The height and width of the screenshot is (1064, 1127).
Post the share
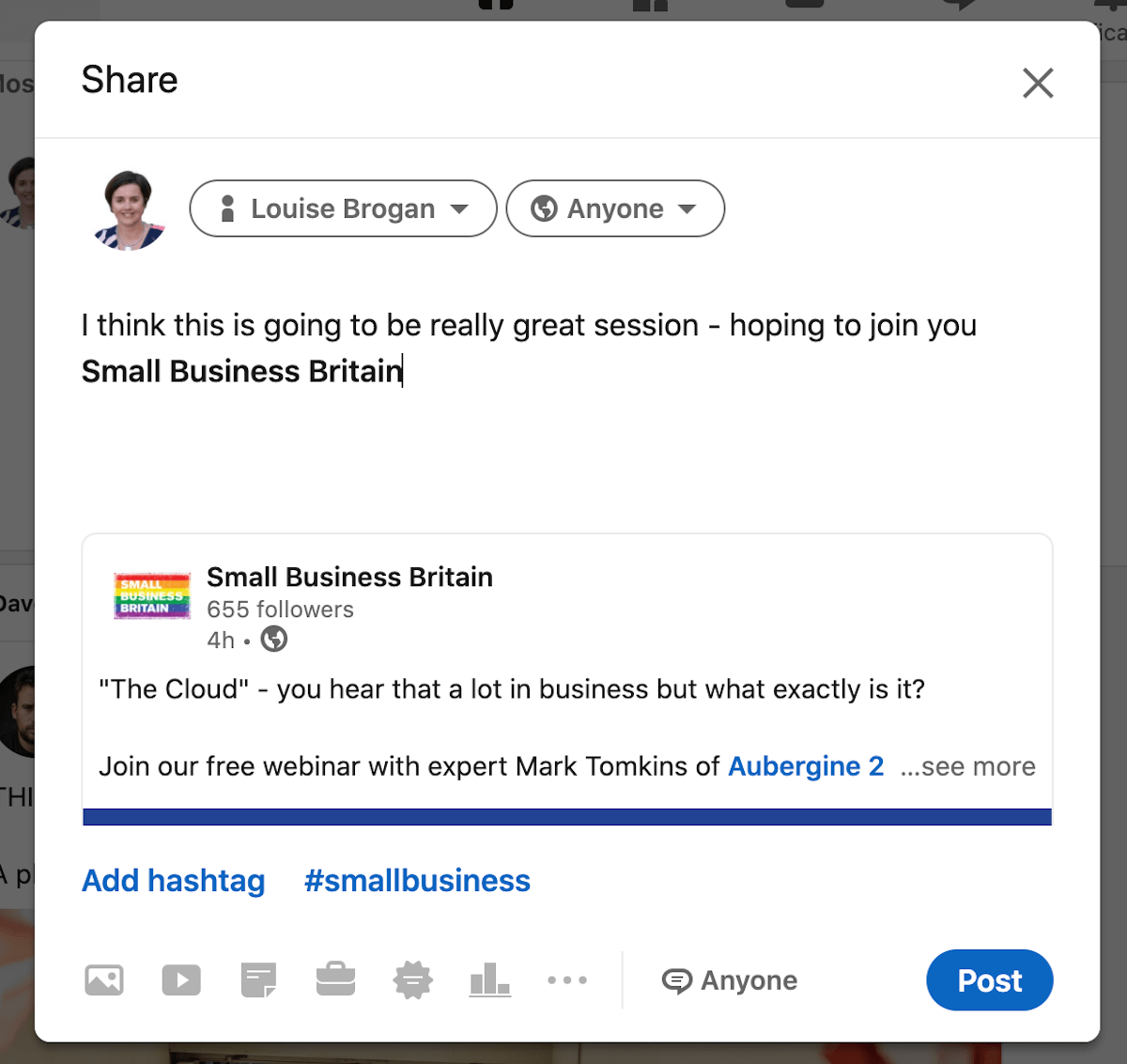[x=989, y=979]
